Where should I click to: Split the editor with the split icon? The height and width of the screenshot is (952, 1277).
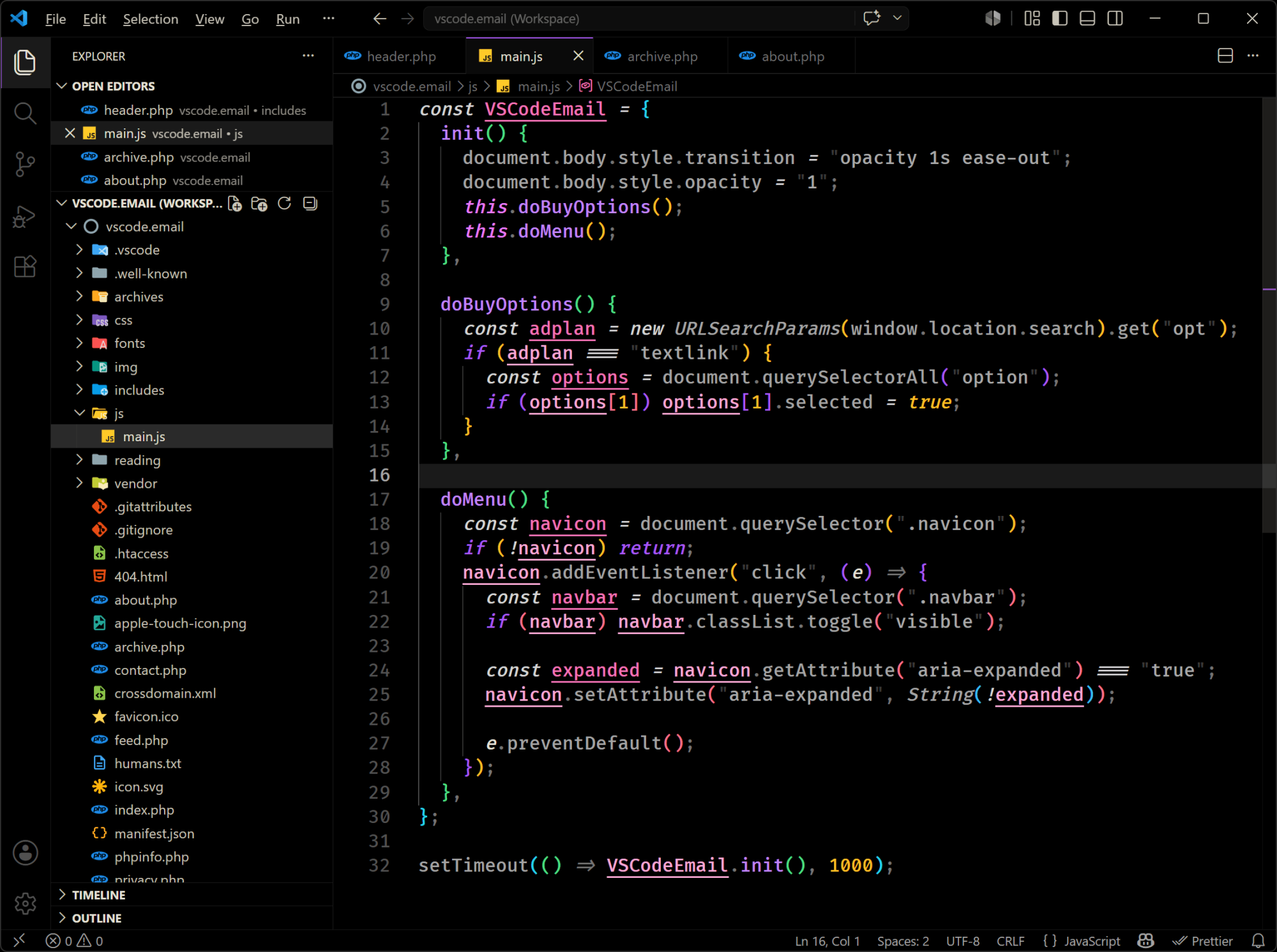tap(1225, 56)
